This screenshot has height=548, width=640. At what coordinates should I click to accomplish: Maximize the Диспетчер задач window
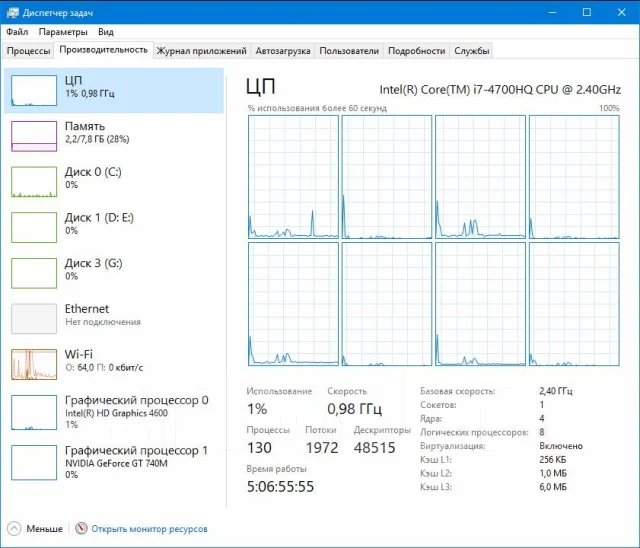tap(587, 12)
